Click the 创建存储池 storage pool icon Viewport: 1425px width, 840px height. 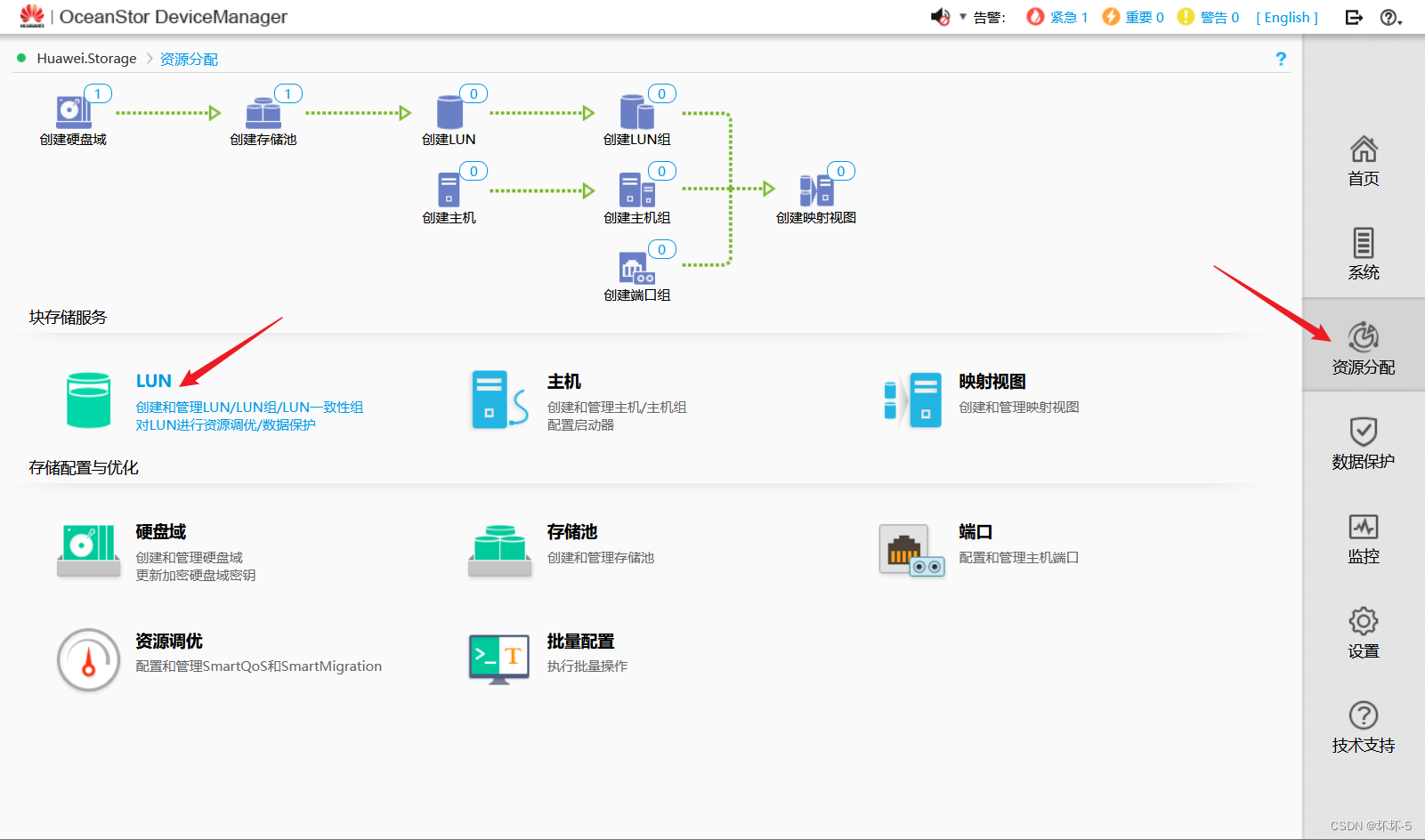263,112
